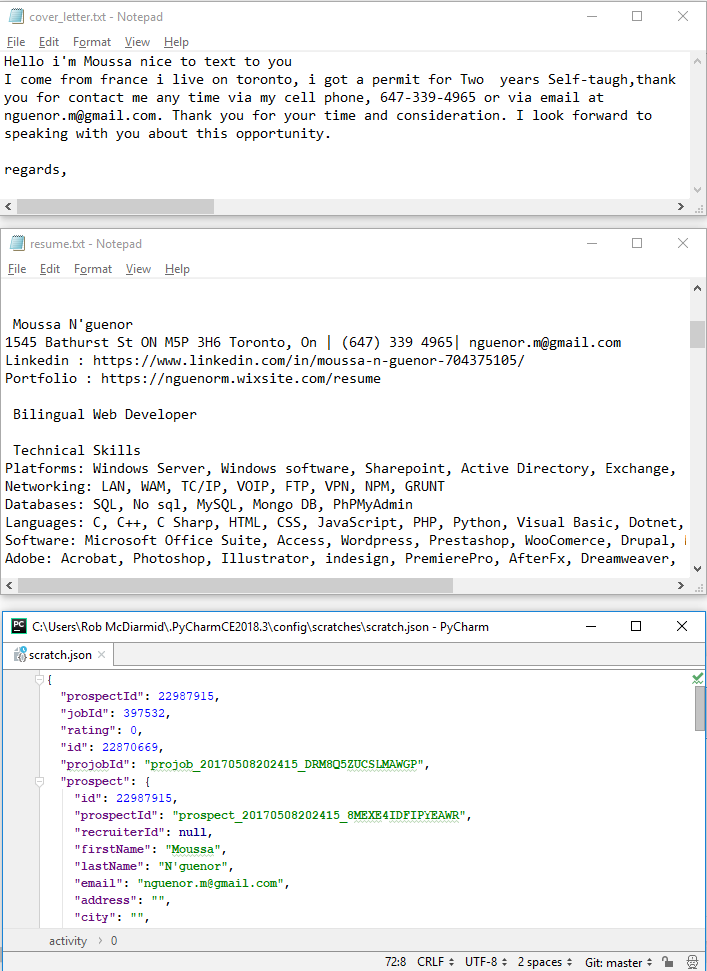
Task: Click PyCharm editor vertical scrollbar thumb
Action: (700, 708)
